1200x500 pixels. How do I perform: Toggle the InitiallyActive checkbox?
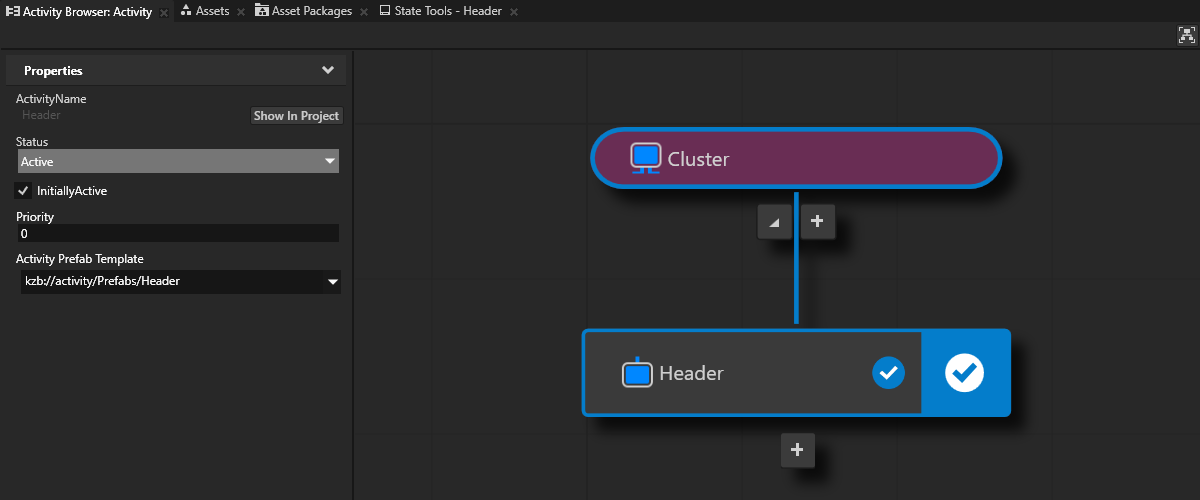pyautogui.click(x=24, y=190)
